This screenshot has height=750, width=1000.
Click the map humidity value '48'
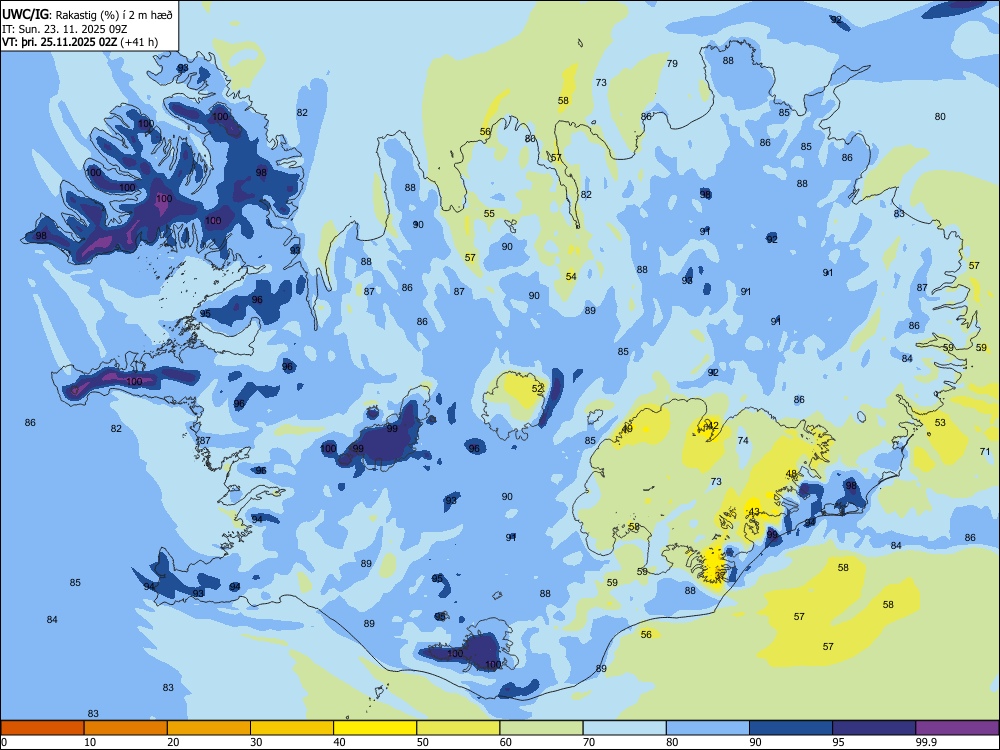791,474
